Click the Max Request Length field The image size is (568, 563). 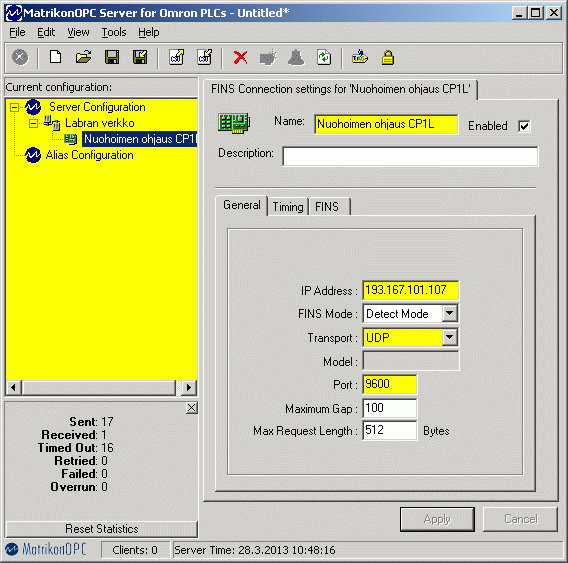(x=389, y=430)
